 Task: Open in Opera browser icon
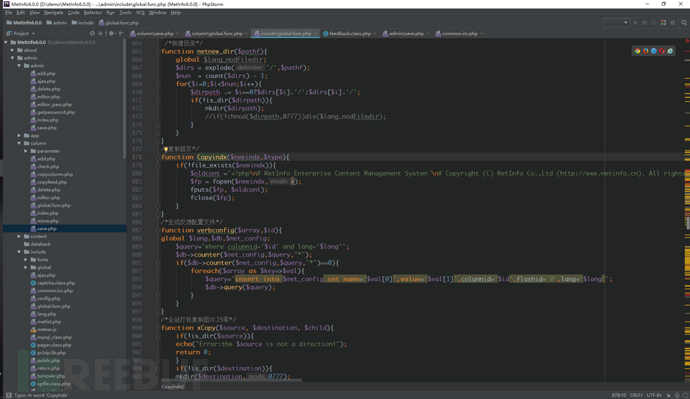662,51
